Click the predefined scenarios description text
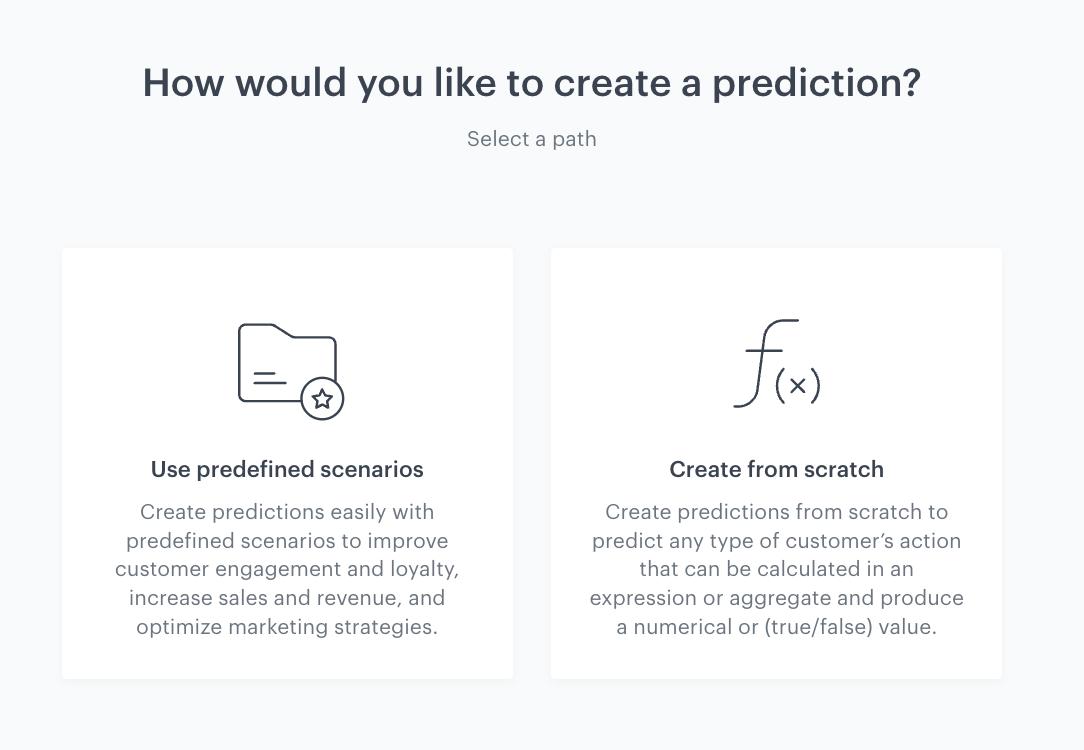Screen dimensions: 1084x750 tap(287, 569)
